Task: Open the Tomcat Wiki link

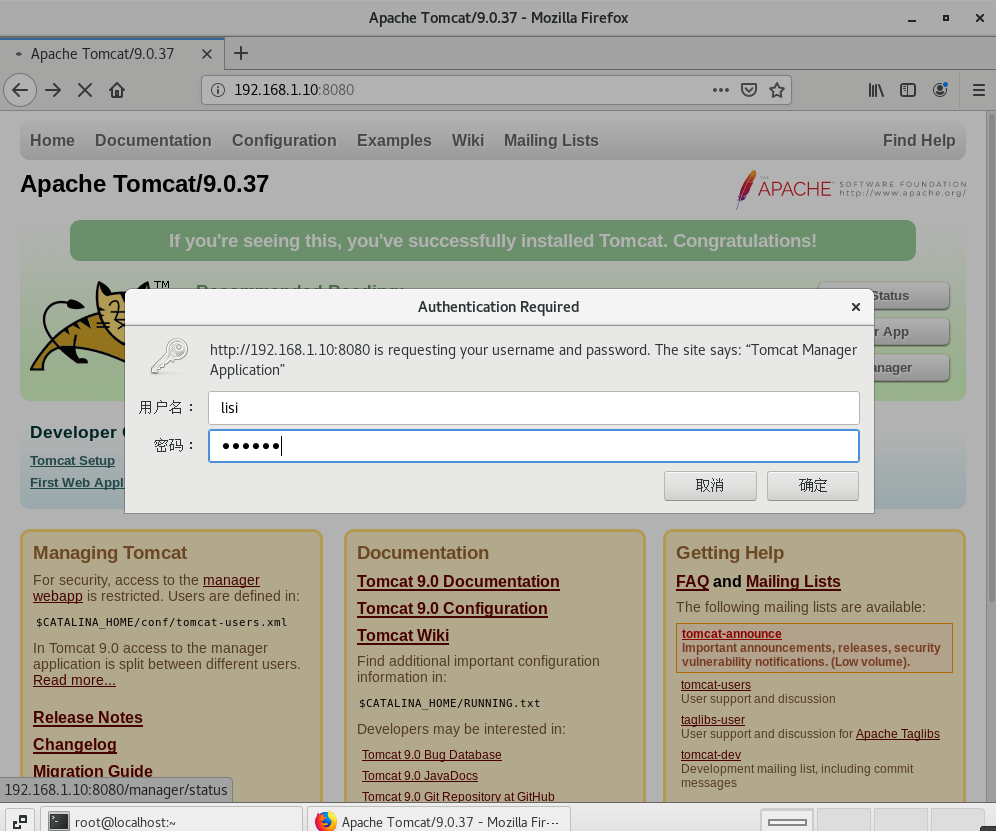Action: coord(403,635)
